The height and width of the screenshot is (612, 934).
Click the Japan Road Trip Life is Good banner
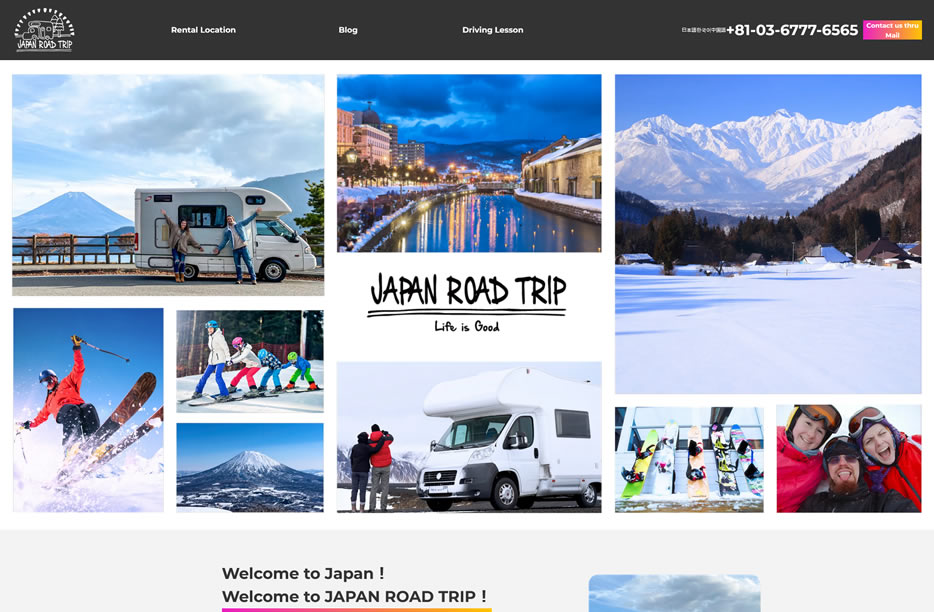coord(468,302)
